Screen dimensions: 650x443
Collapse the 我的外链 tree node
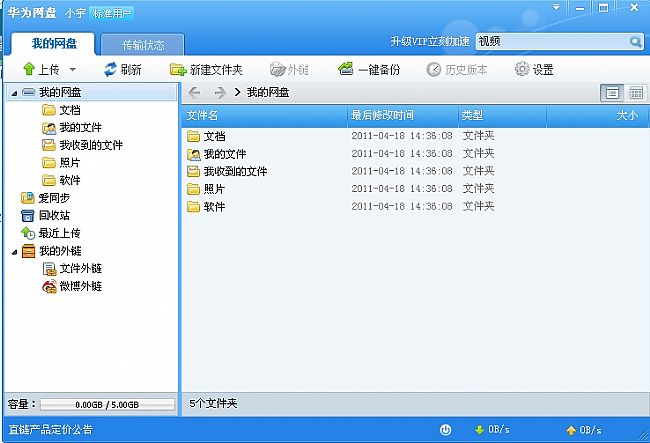(x=15, y=252)
